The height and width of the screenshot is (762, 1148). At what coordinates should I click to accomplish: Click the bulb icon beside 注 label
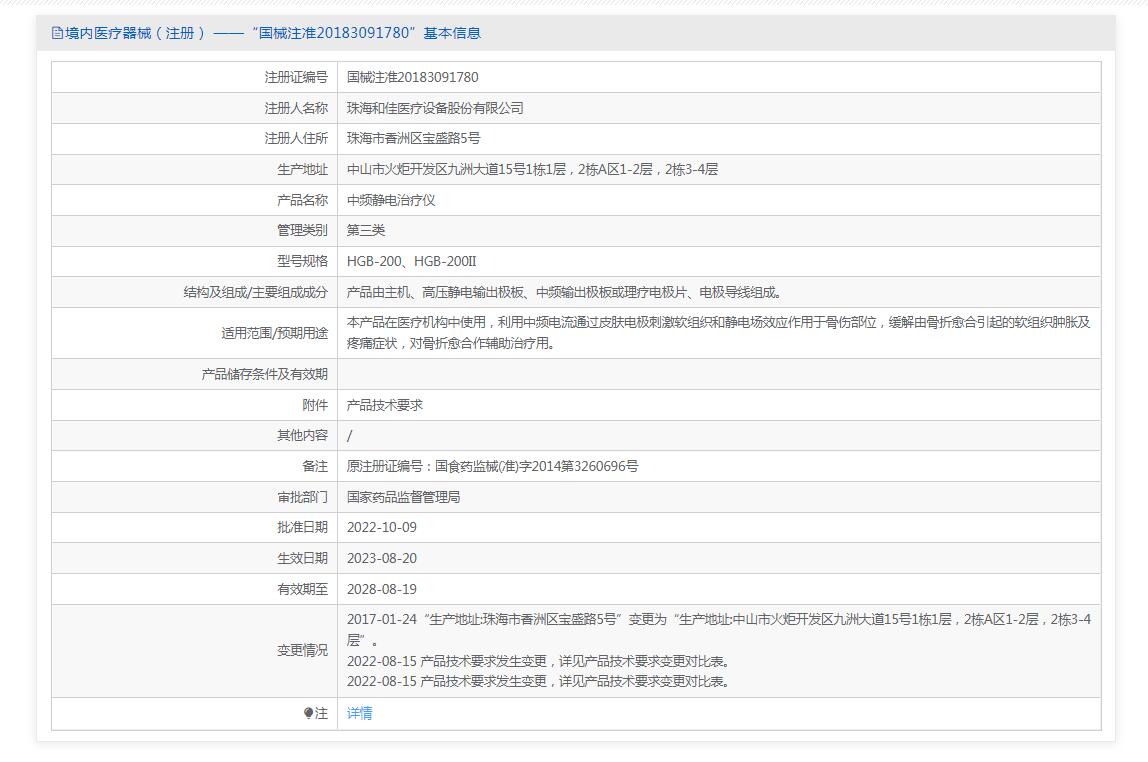coord(308,713)
